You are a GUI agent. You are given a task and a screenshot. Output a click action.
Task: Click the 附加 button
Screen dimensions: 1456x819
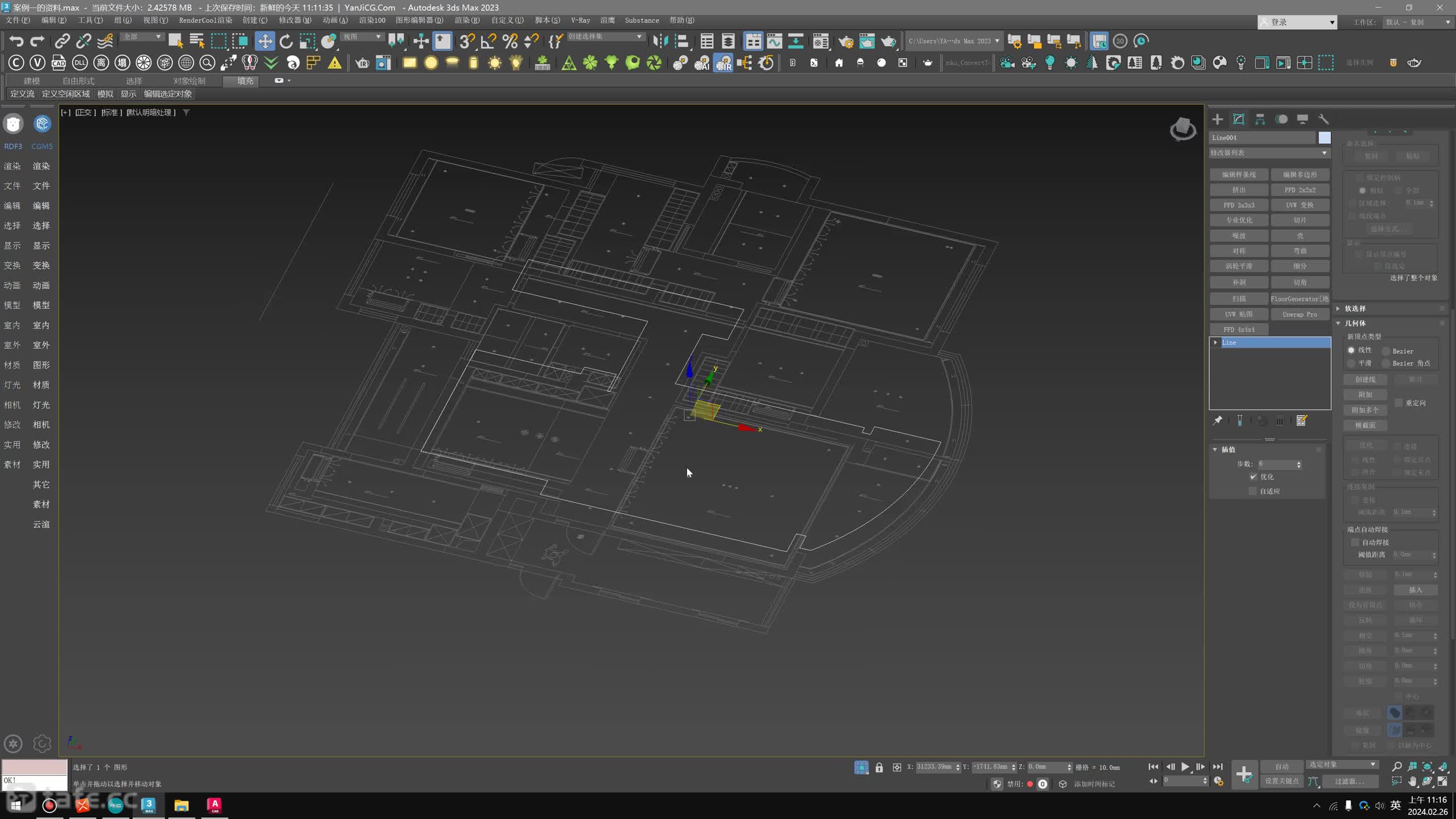tap(1365, 395)
